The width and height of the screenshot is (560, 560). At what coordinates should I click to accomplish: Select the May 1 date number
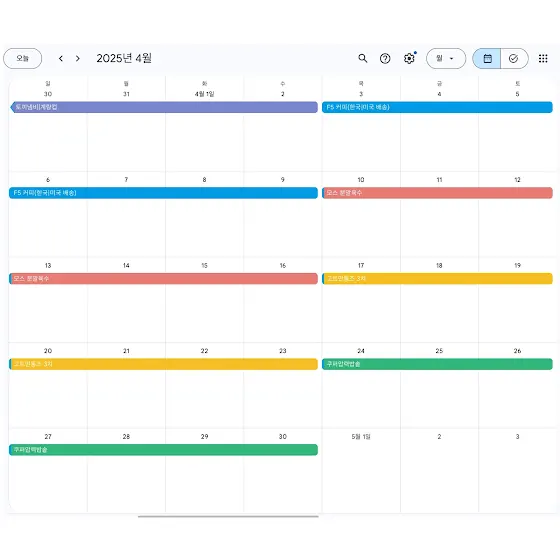361,436
